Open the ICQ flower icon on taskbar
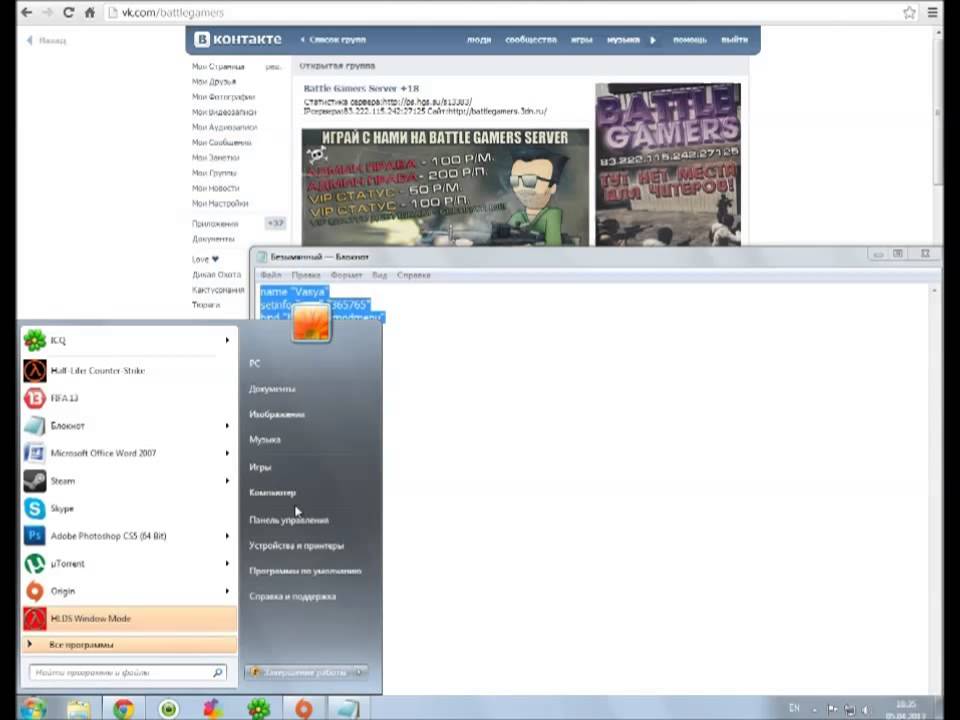This screenshot has height=720, width=960. point(258,709)
